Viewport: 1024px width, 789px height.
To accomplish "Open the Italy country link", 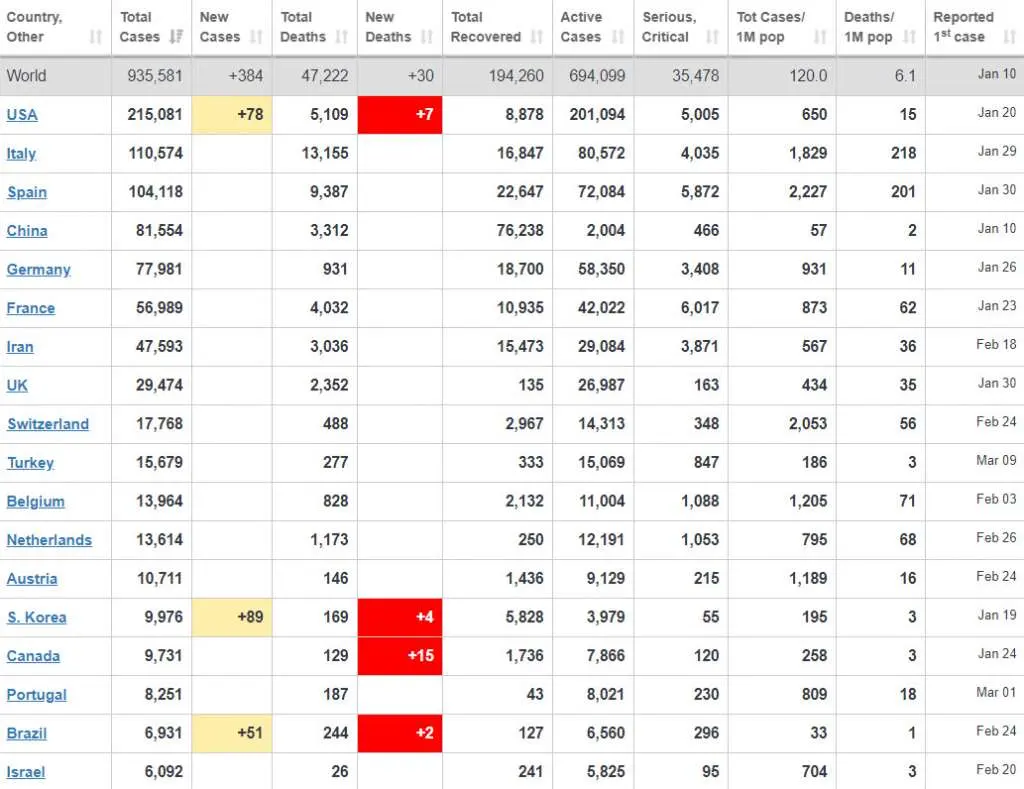I will click(21, 153).
